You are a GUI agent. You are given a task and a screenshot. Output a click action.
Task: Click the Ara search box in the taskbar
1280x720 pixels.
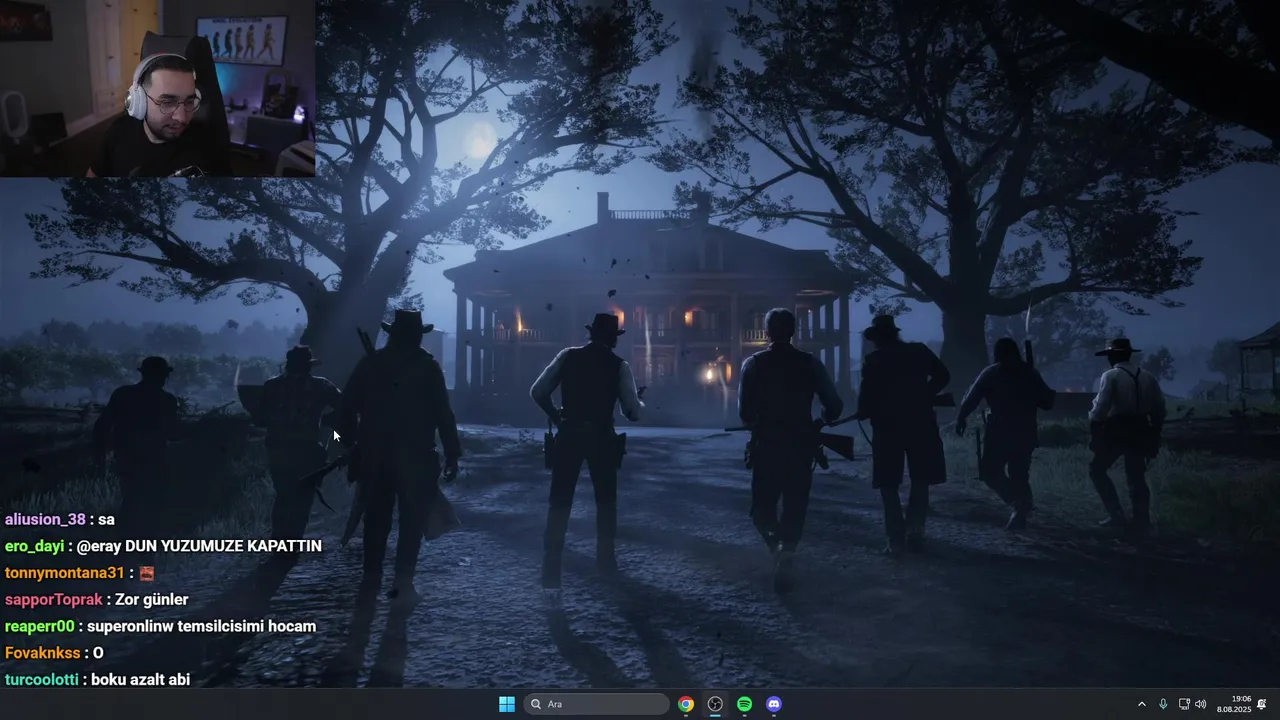(597, 704)
